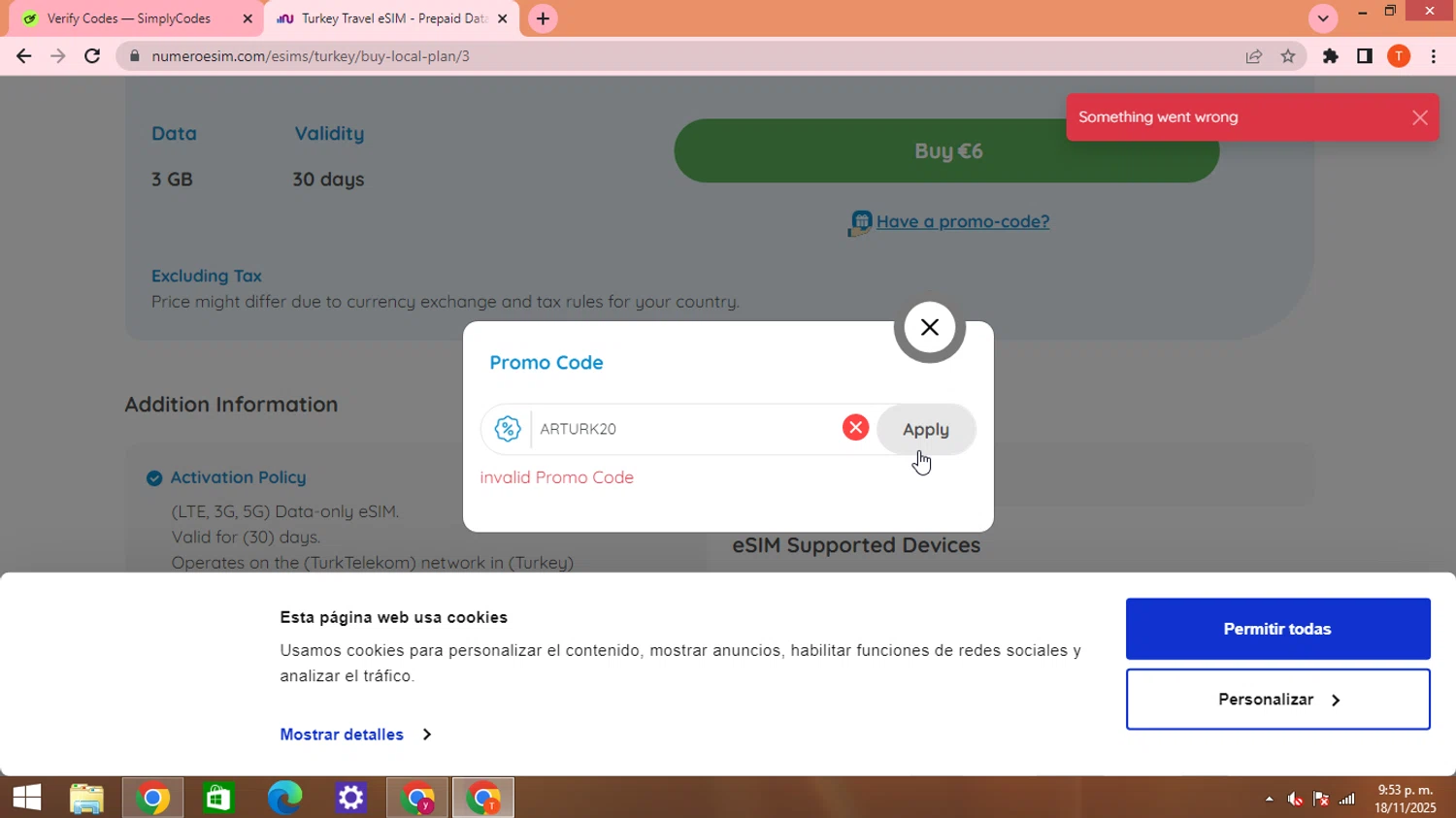Screen dimensions: 1456x818
Task: Click the Activation Policy heading
Action: coord(238,477)
